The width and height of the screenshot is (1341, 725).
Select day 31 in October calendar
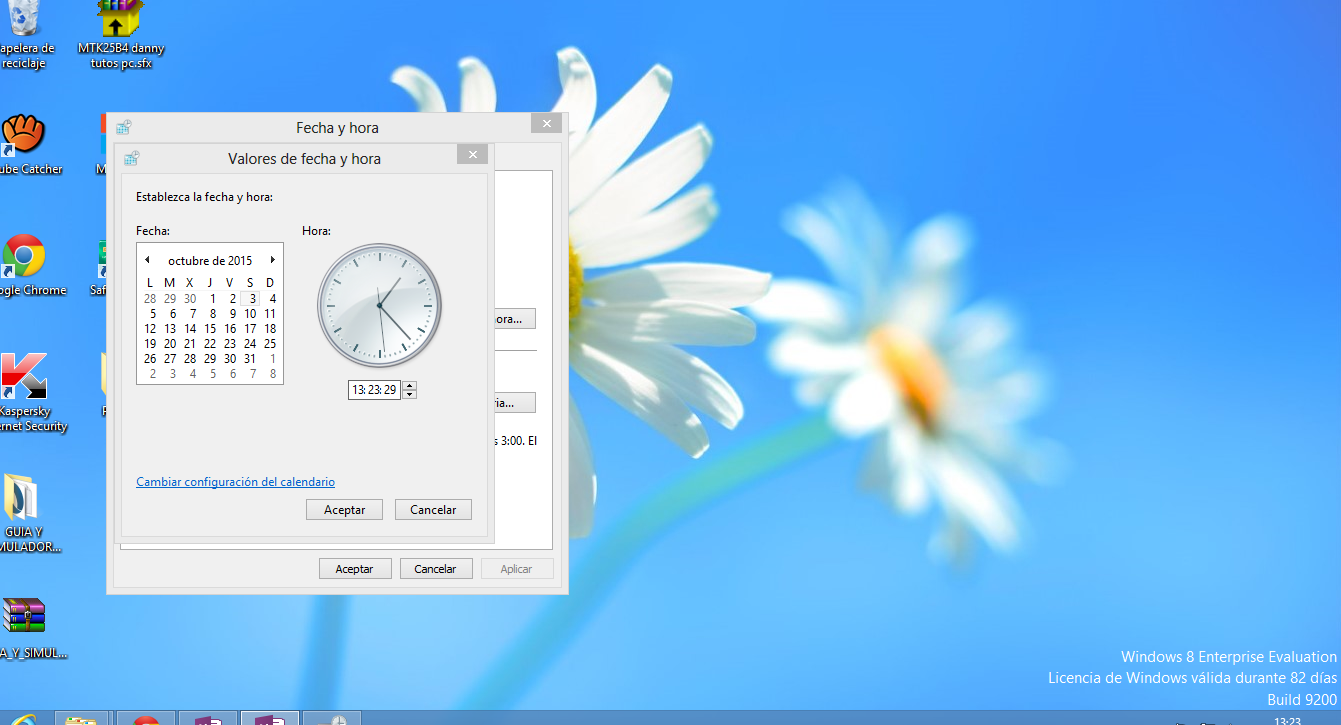coord(250,358)
